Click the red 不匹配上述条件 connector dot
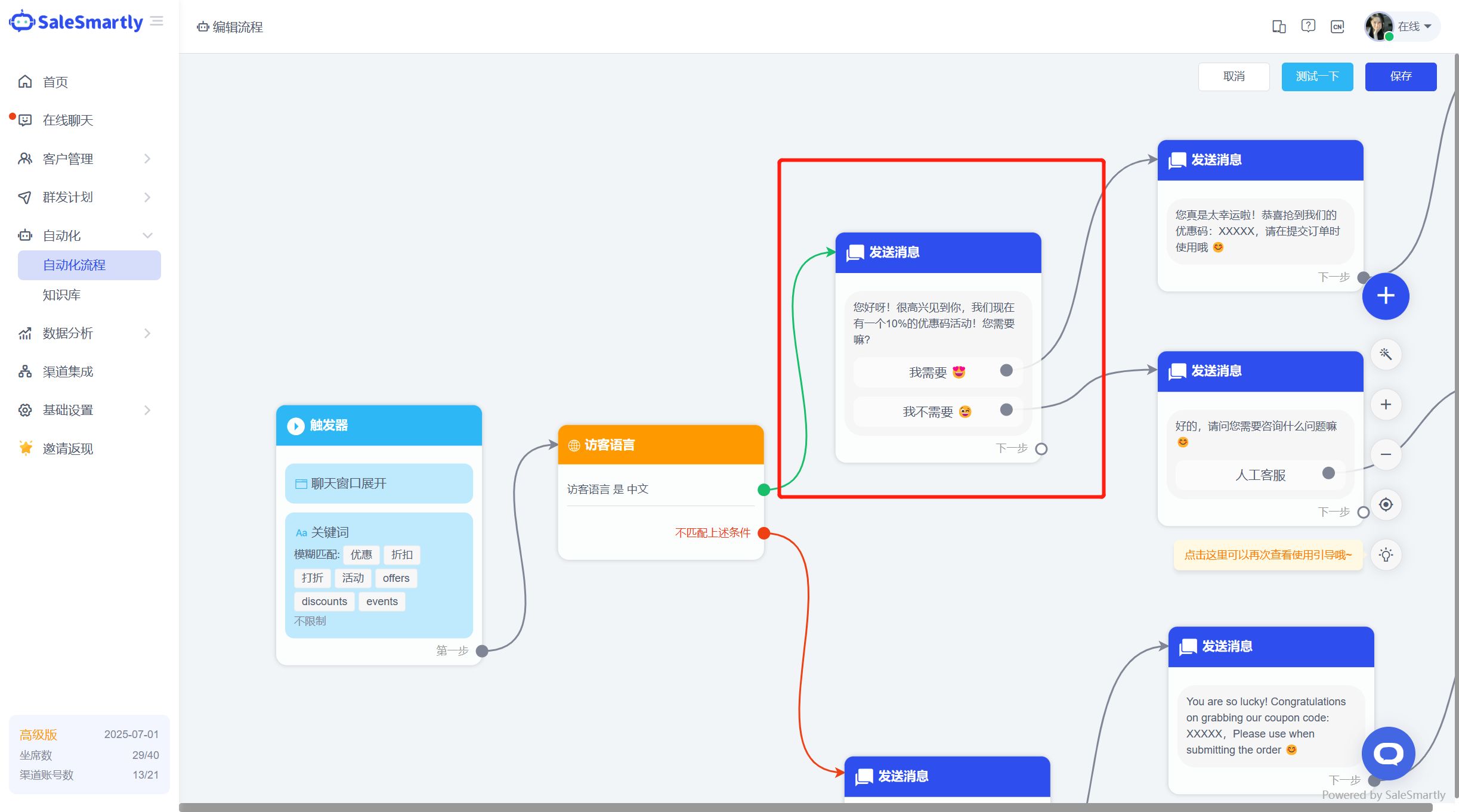Viewport: 1459px width, 812px height. [763, 533]
